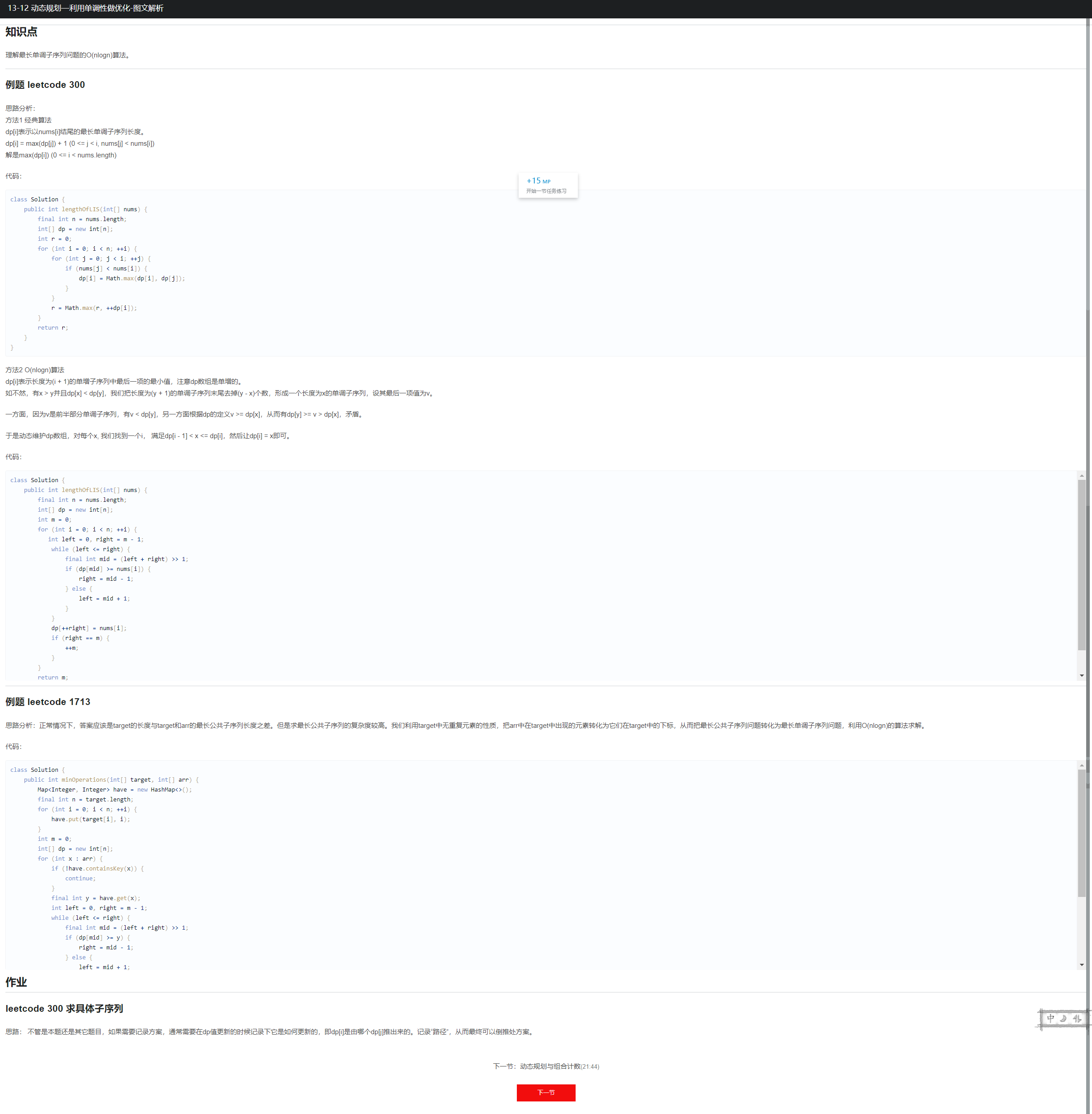Viewport: 1092px width, 1114px height.
Task: Click down arrow of leetcode 1713 code scrollbar
Action: (1081, 965)
